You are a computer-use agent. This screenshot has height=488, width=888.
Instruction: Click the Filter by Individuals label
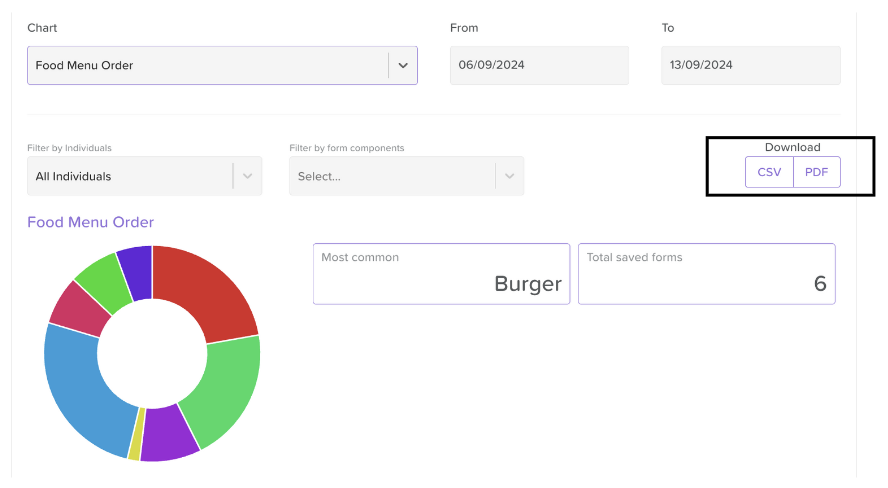click(69, 148)
